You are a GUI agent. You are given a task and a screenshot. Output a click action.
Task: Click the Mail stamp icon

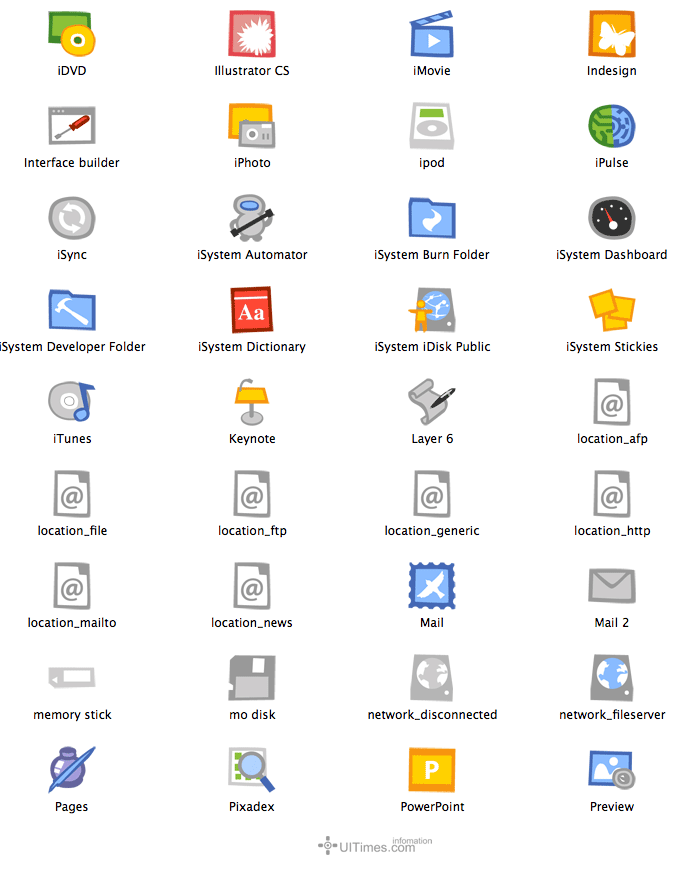click(432, 586)
